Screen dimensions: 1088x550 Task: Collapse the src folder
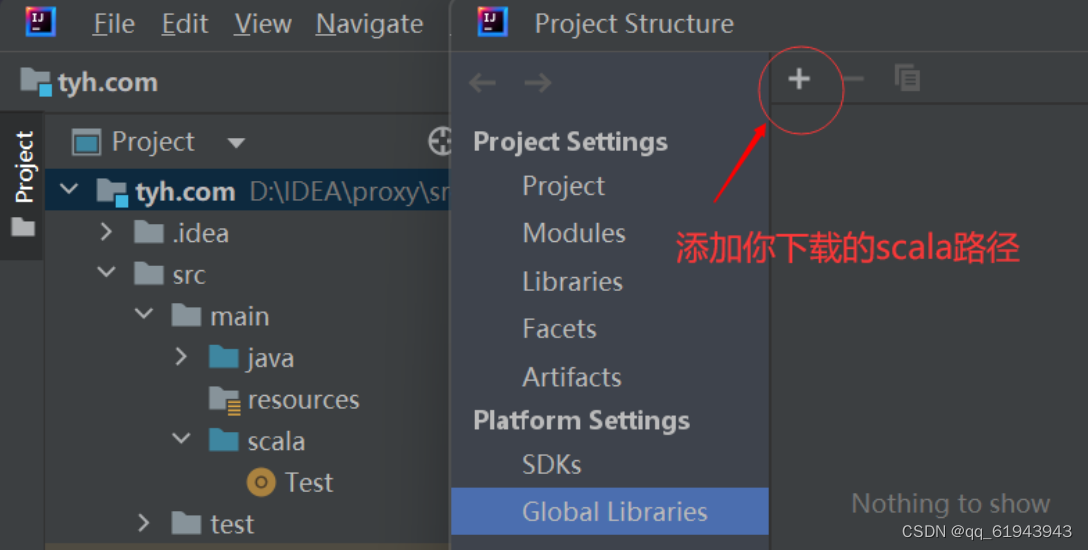106,273
